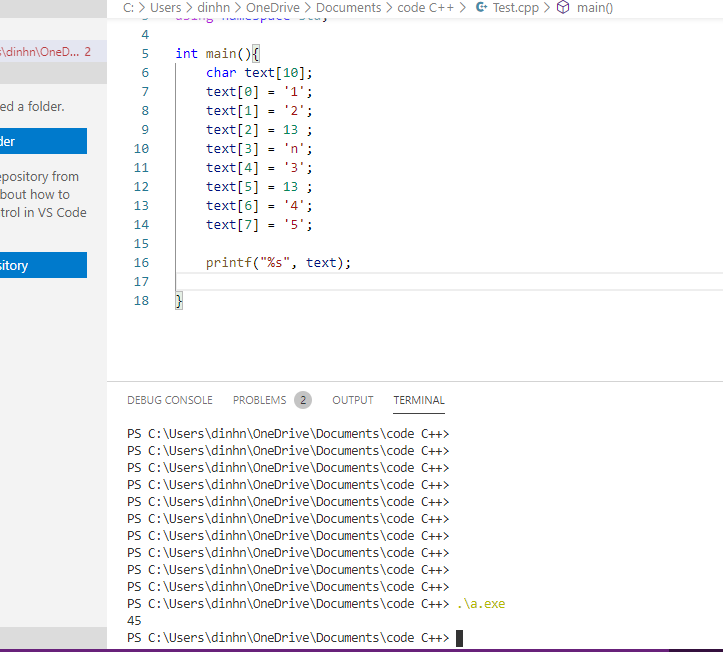This screenshot has width=723, height=652.
Task: Click the blue Open Folder button
Action: coord(43,141)
